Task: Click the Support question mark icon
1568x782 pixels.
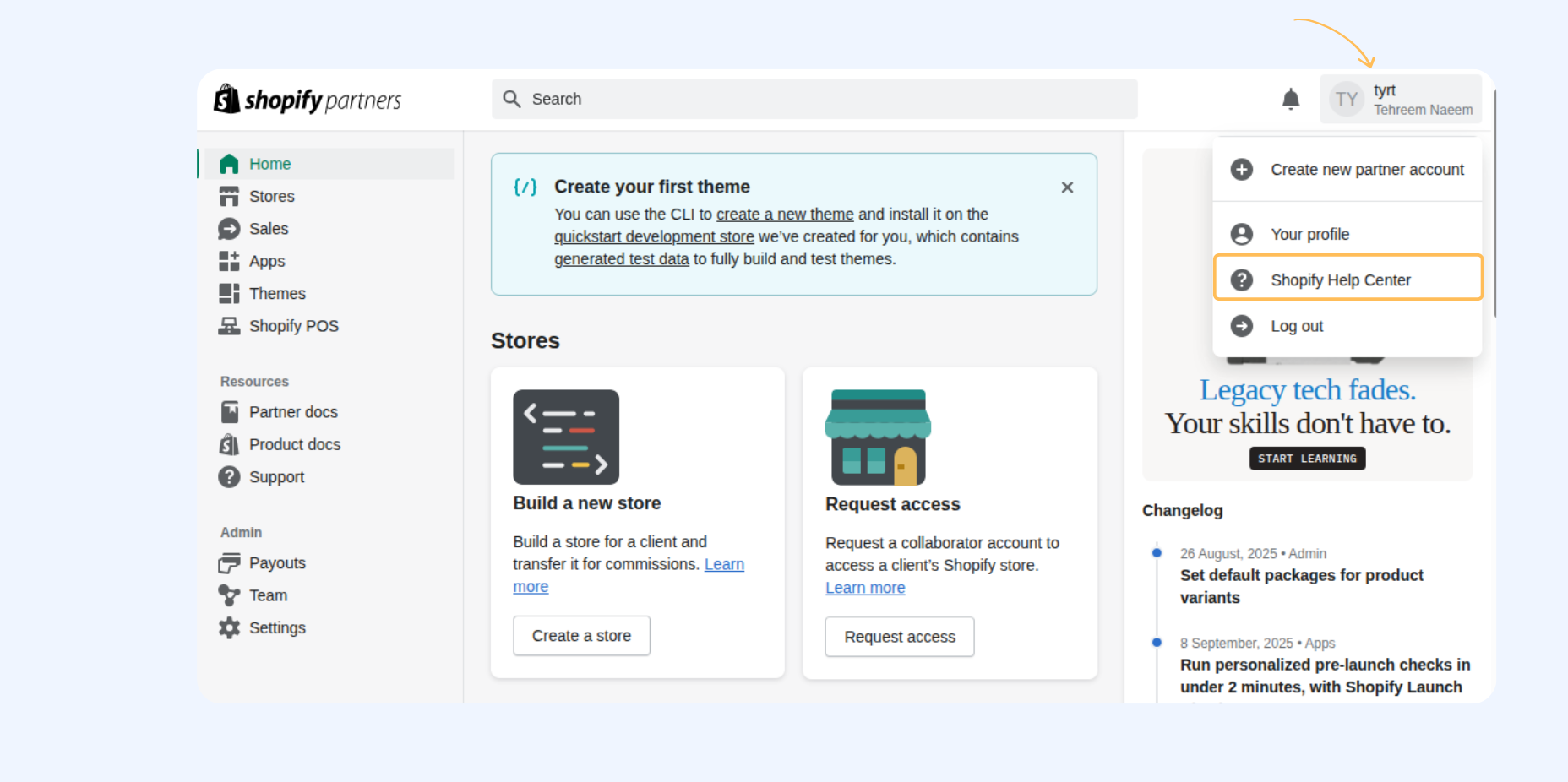Action: coord(229,477)
